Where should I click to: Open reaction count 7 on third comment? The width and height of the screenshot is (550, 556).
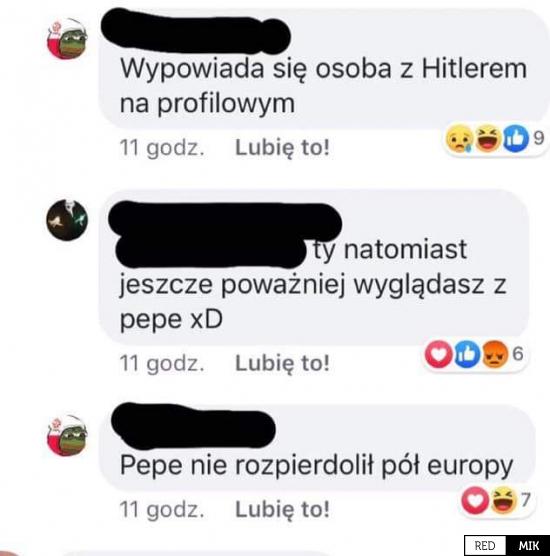(526, 500)
